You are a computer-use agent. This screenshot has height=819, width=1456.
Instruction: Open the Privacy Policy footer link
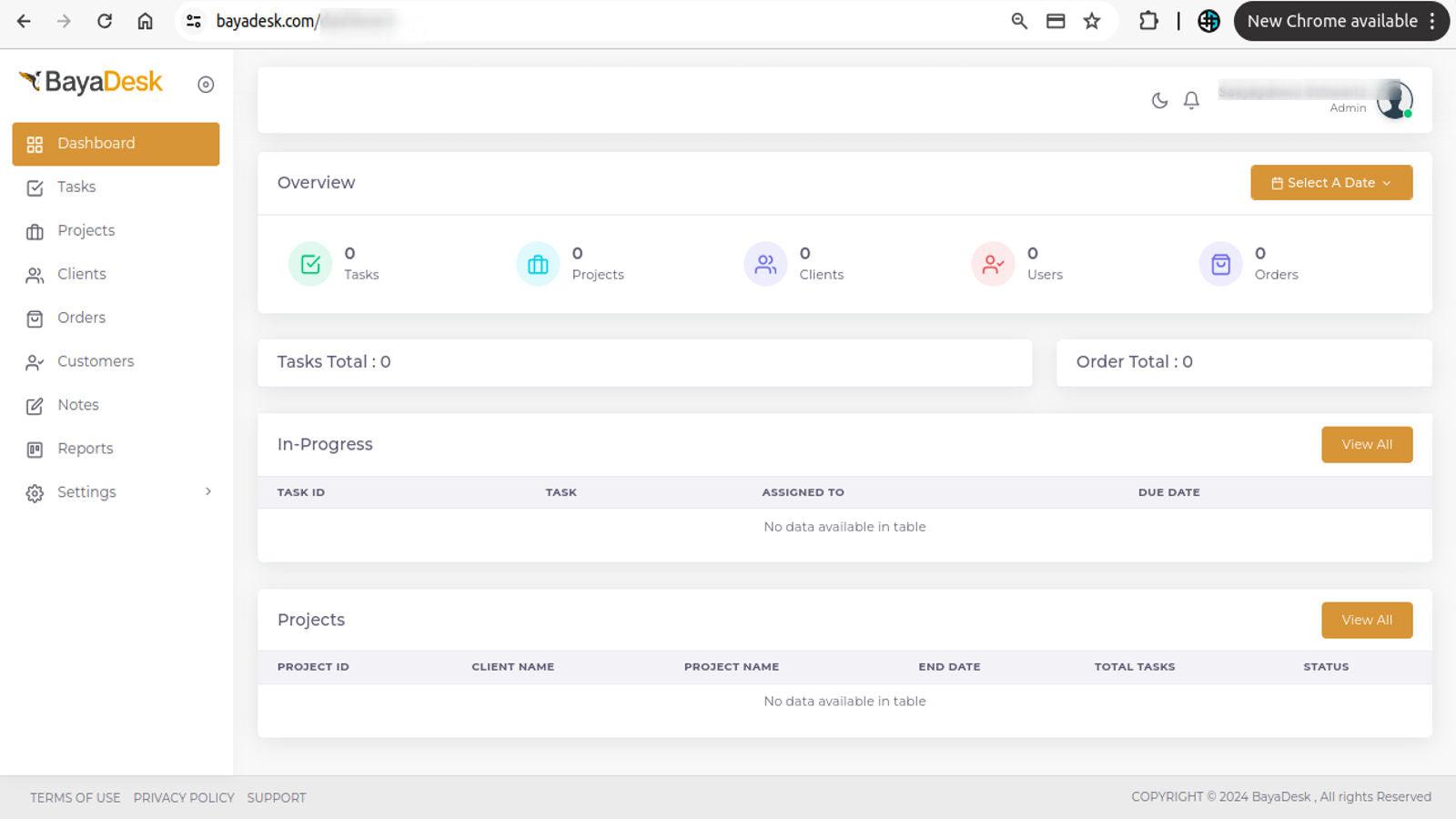(x=184, y=798)
